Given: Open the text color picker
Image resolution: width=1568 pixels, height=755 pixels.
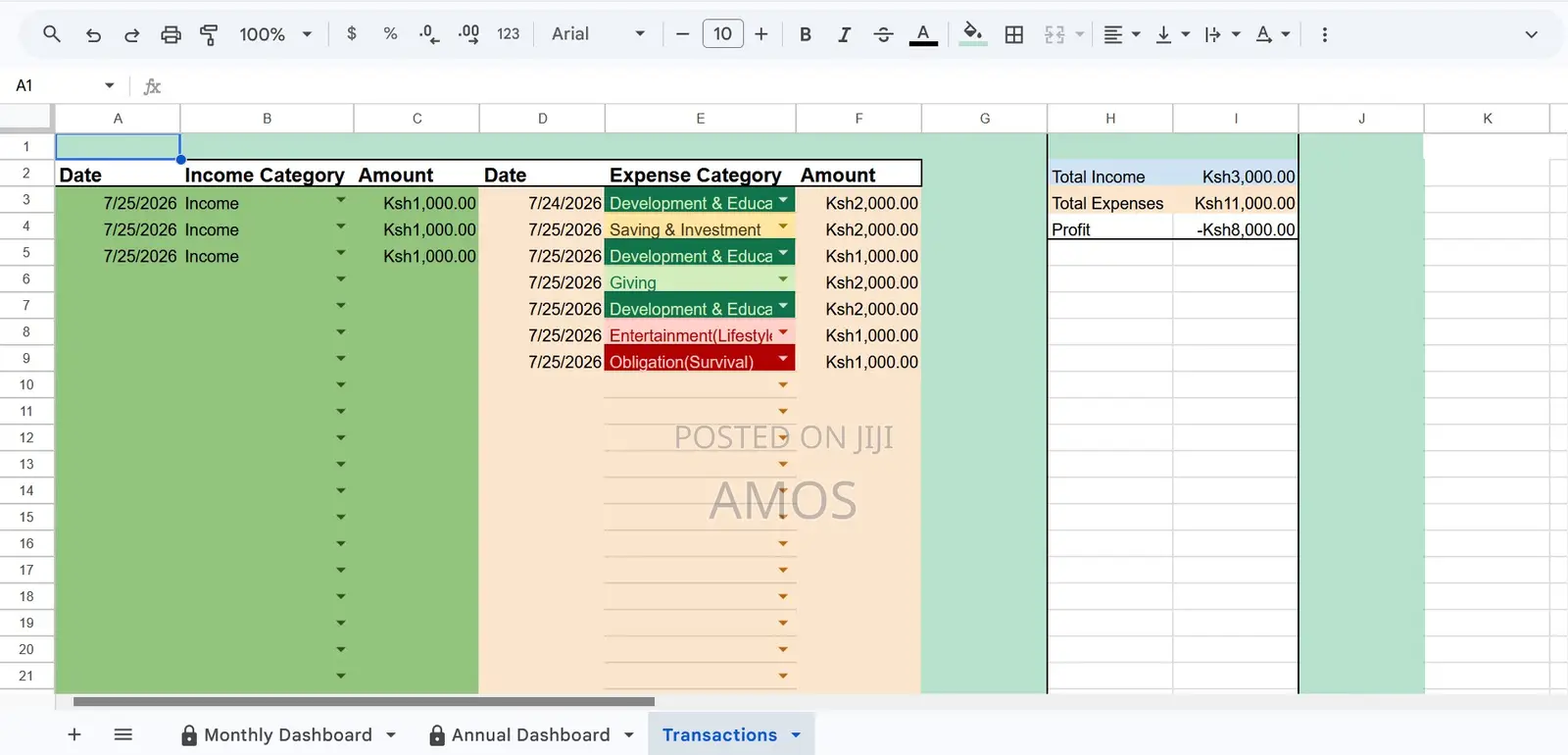Looking at the screenshot, I should (923, 34).
